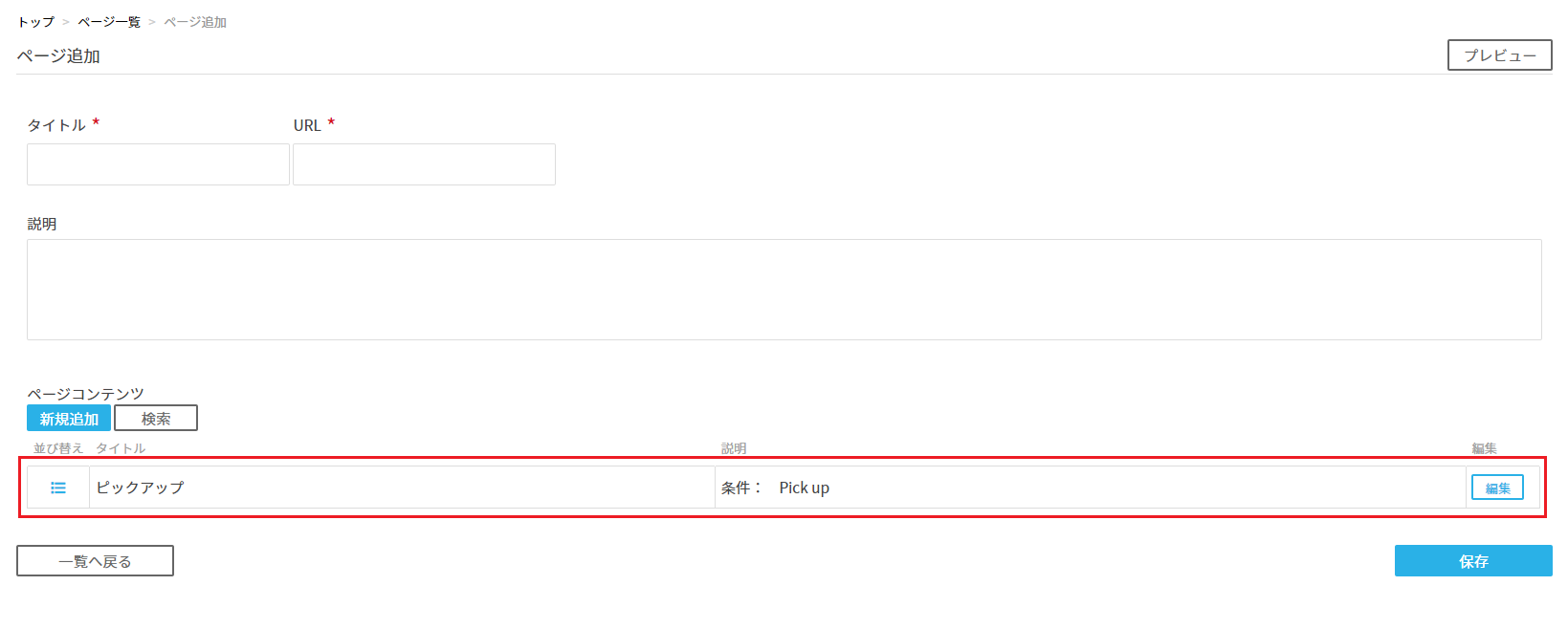Click the タイトル column header in content table
1568x629 pixels.
(x=121, y=448)
